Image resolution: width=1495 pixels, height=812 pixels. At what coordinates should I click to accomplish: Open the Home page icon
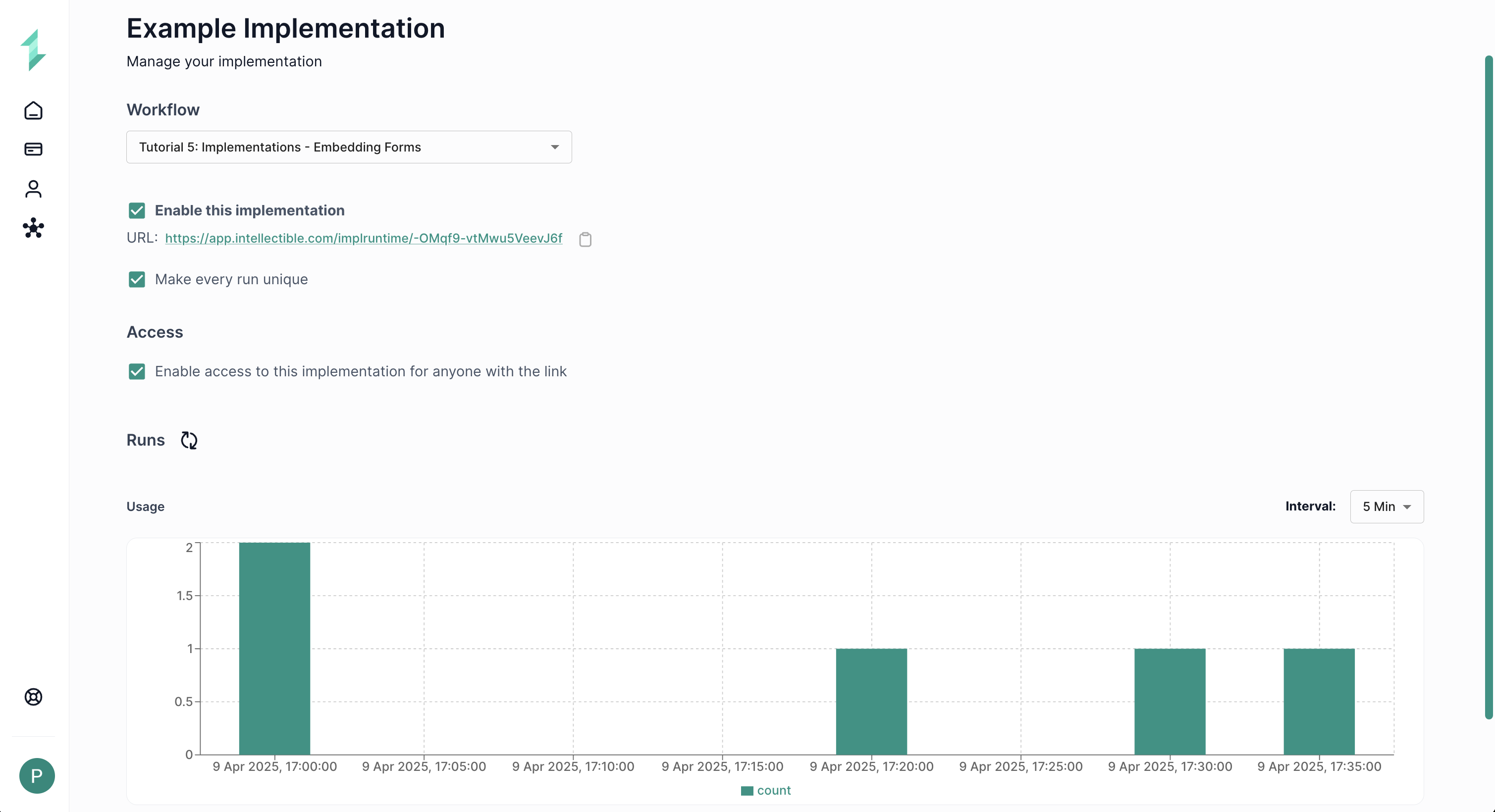tap(33, 110)
